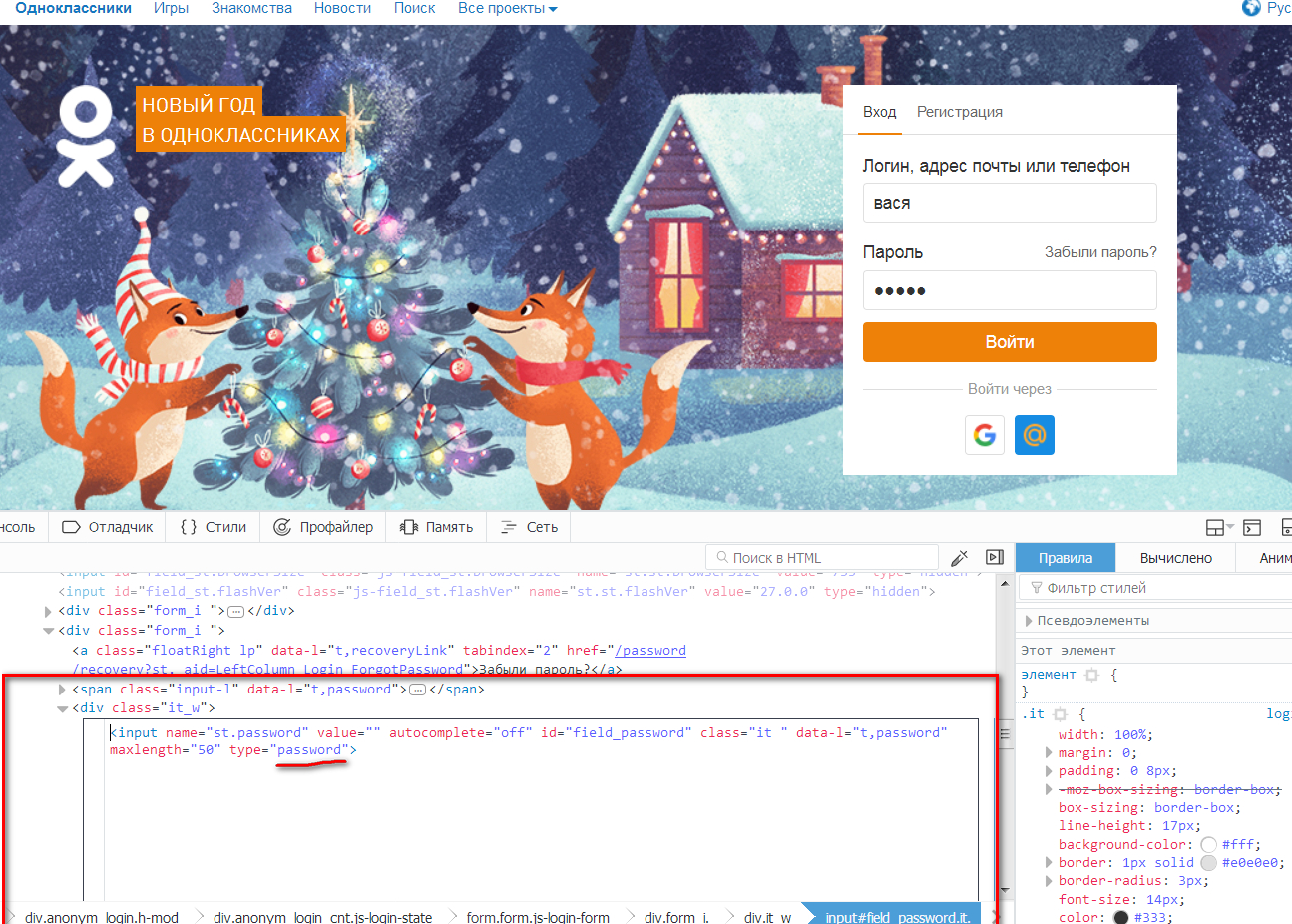This screenshot has width=1292, height=924.
Task: Open the split console icon
Action: [1252, 527]
